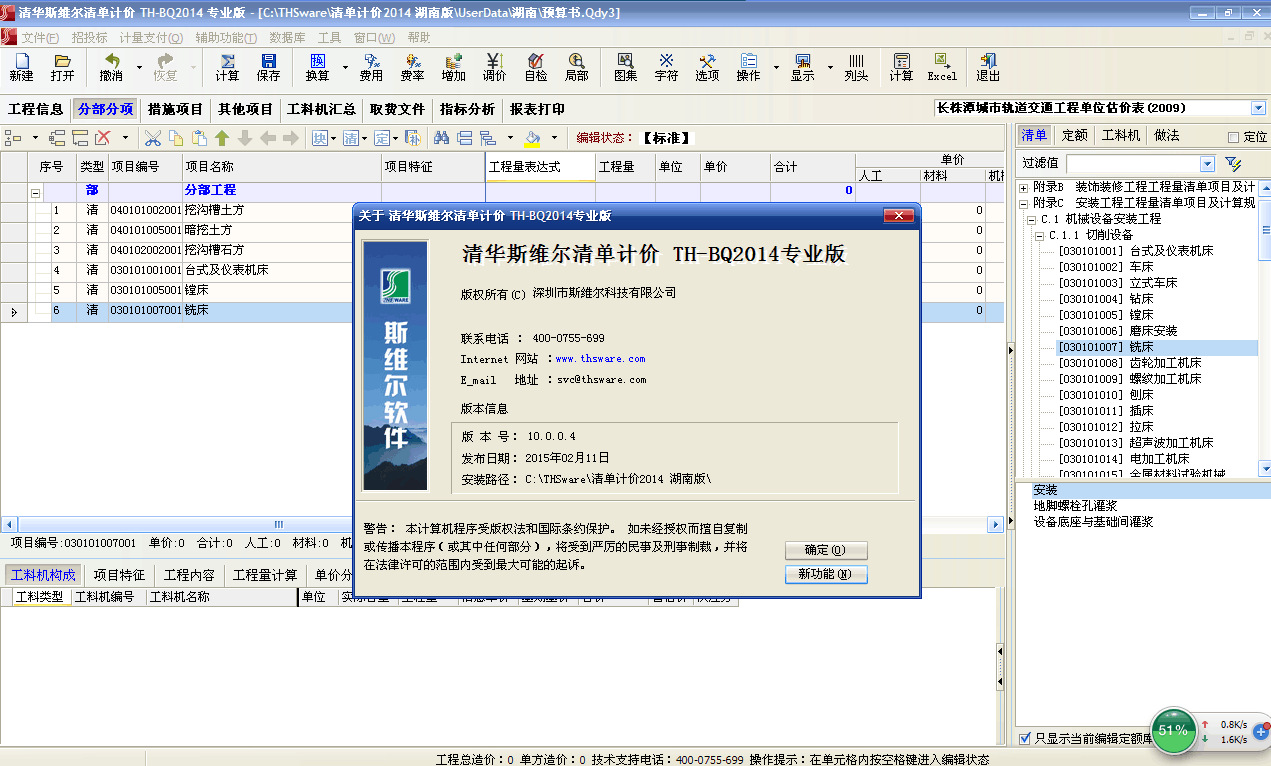Click the filter funnel icon beside 过滤值
Screen dimensions: 1271x766
pyautogui.click(x=1233, y=163)
